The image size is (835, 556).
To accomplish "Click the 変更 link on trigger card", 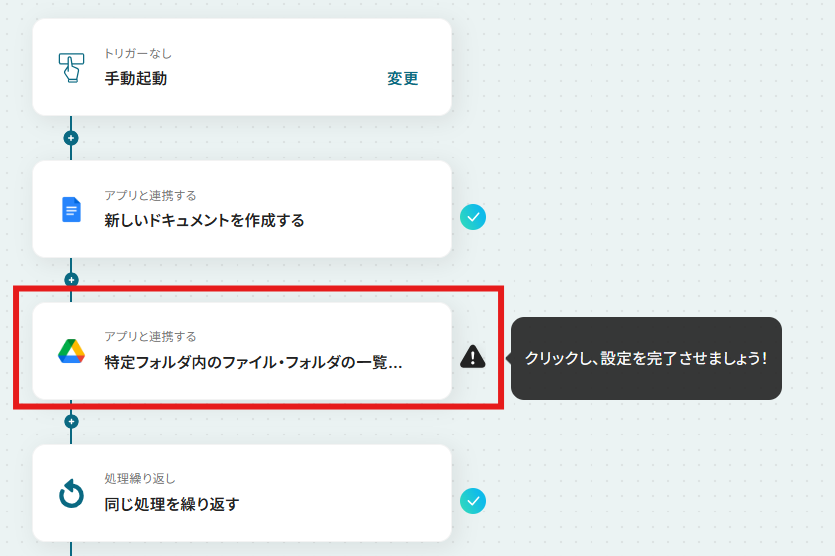I will (x=403, y=78).
